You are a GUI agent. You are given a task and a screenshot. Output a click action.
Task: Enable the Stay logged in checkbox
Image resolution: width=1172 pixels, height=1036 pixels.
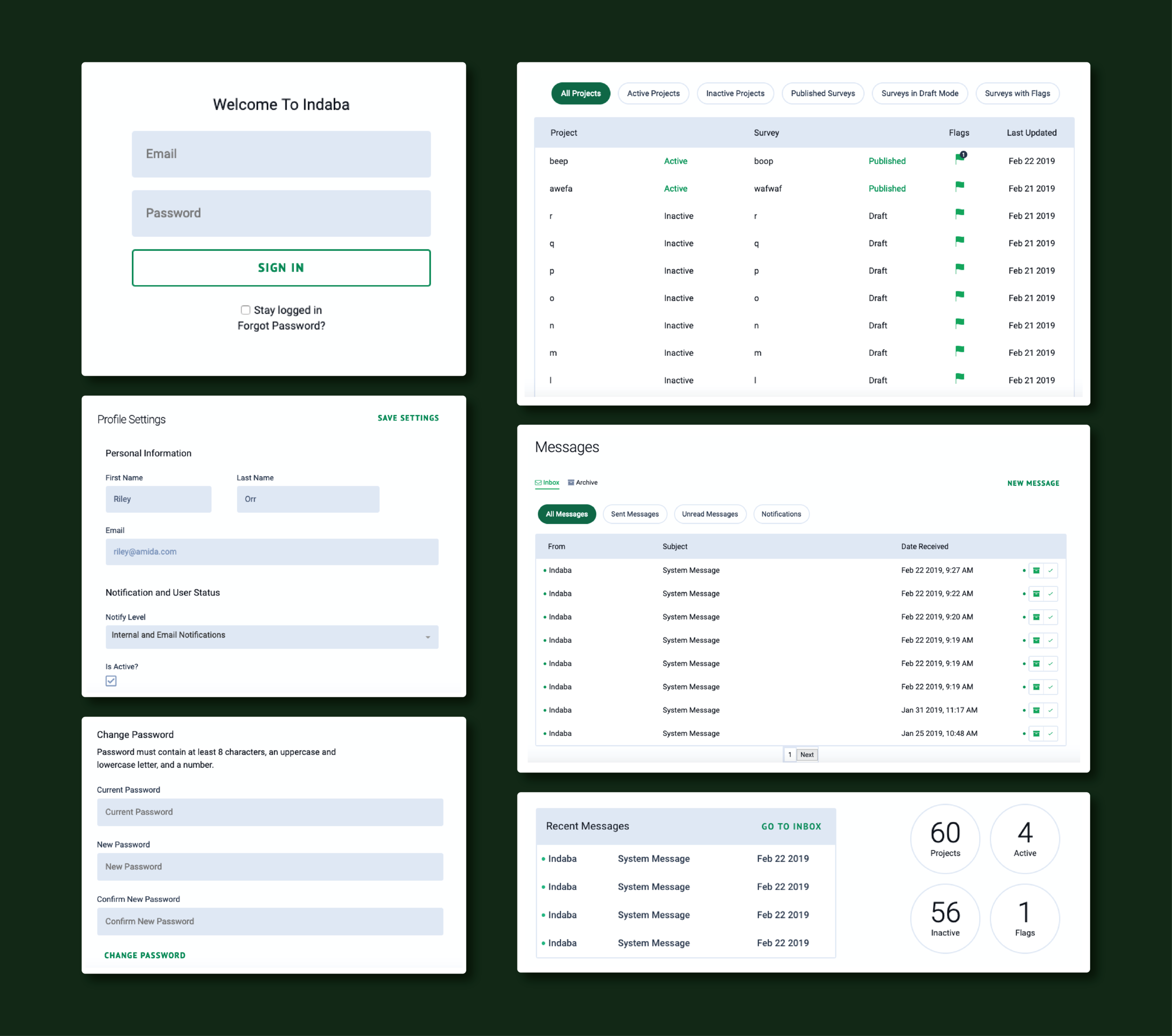click(245, 310)
